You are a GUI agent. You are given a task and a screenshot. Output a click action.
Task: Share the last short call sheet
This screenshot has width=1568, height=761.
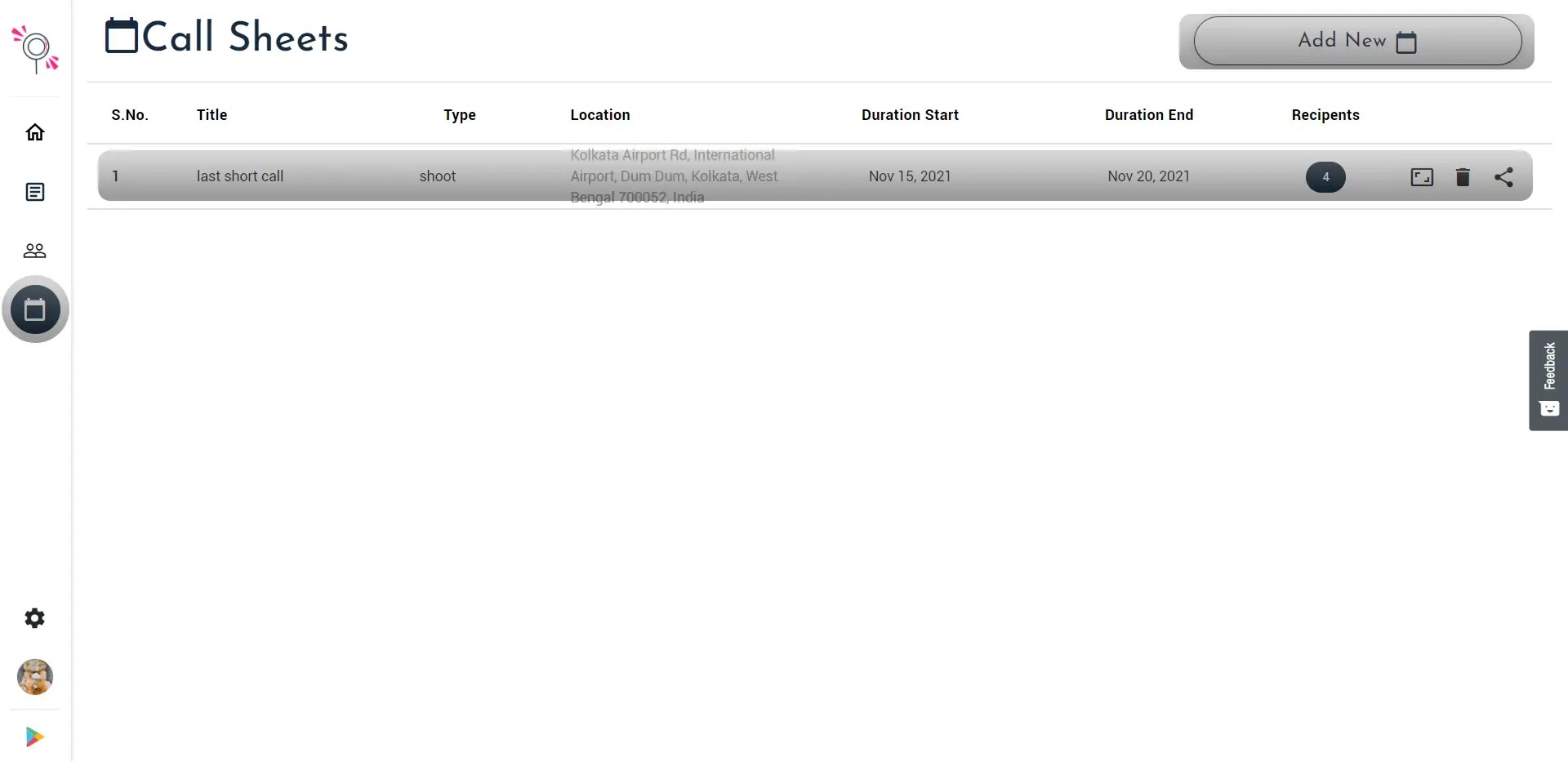click(1504, 176)
